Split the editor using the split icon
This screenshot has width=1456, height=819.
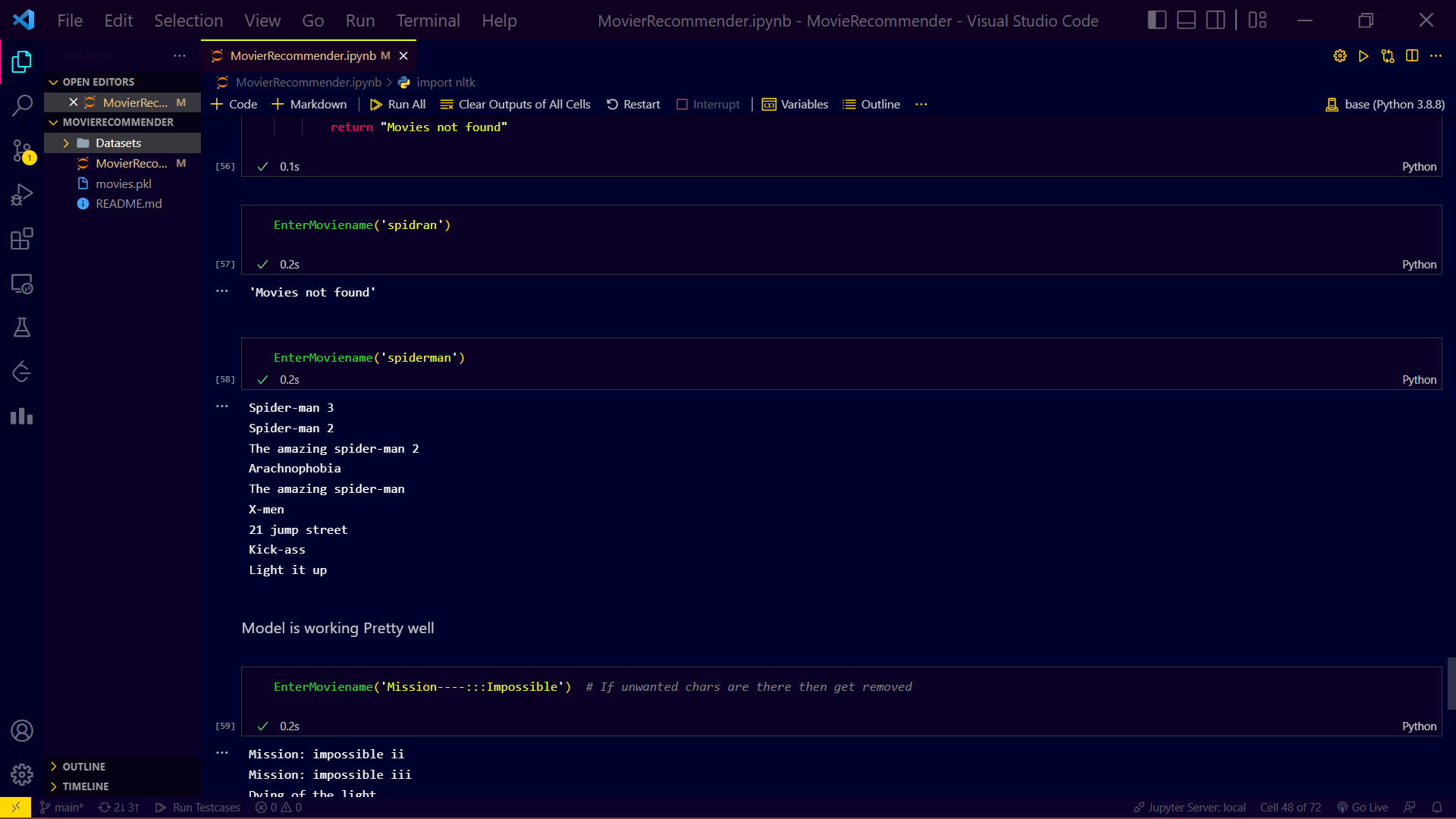(x=1412, y=55)
